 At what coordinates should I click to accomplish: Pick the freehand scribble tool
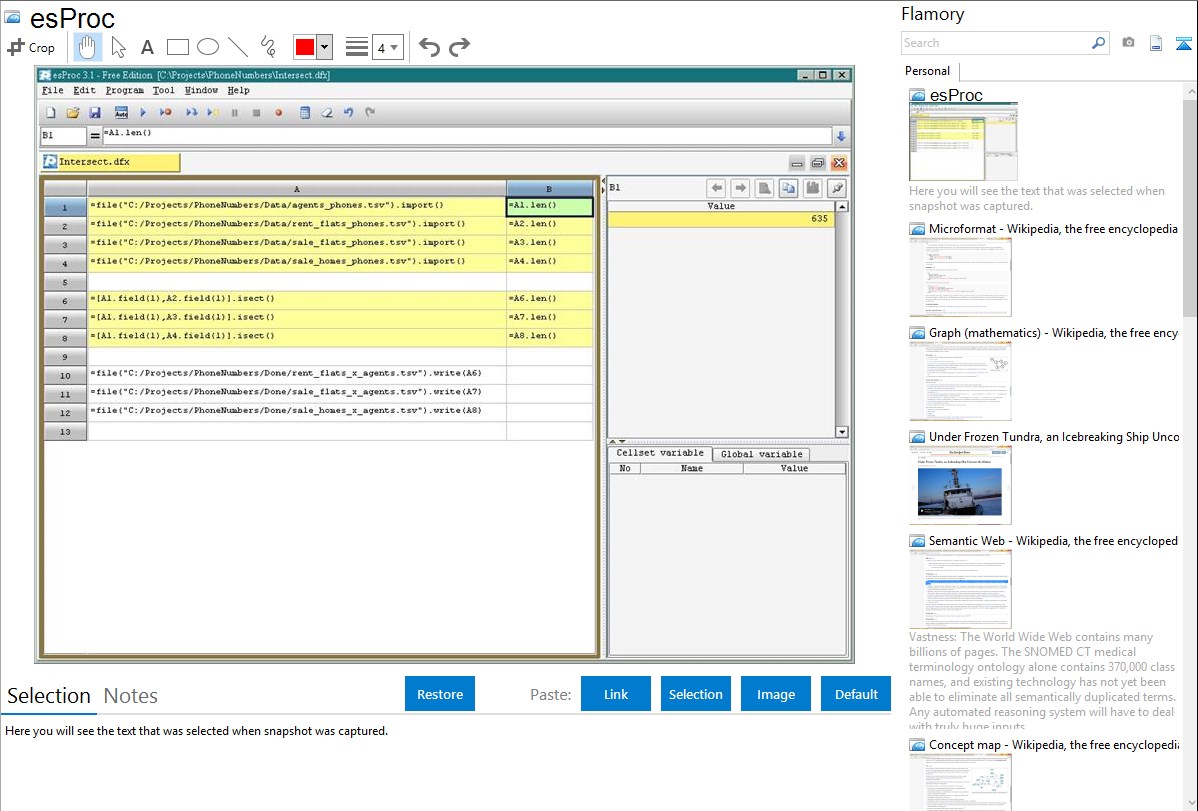[x=268, y=47]
